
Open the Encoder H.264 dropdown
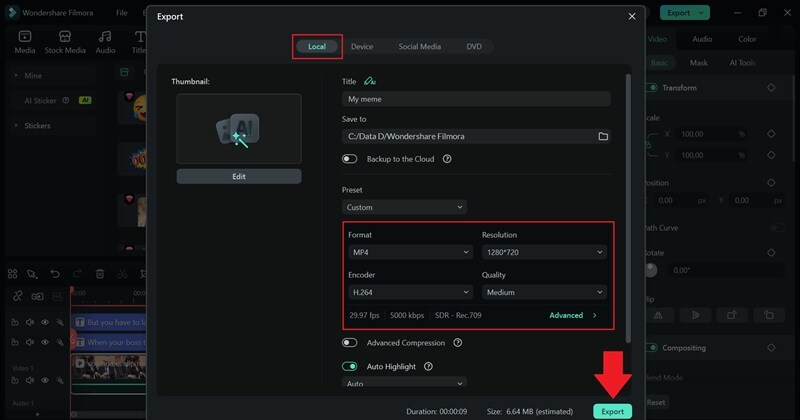410,292
